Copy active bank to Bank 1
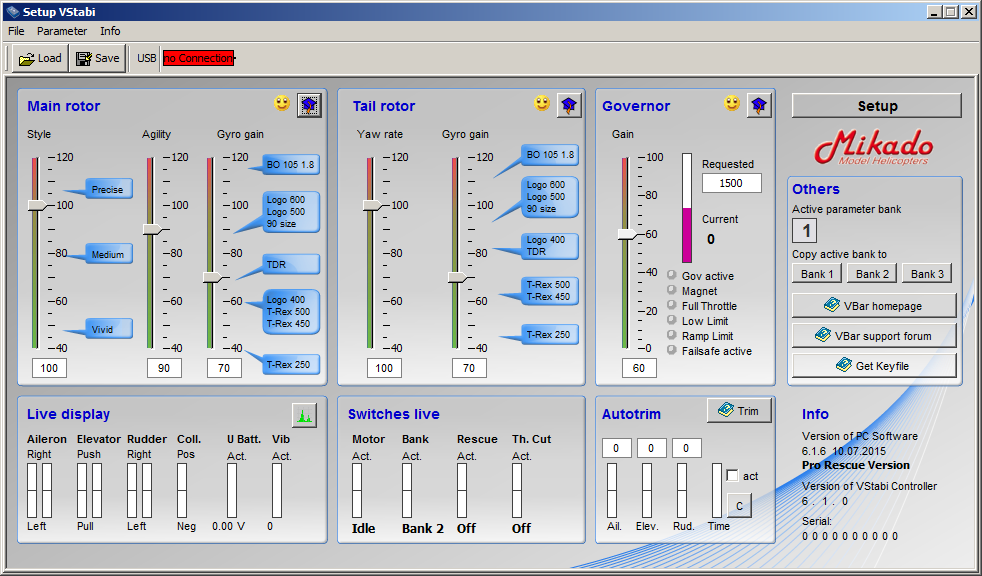This screenshot has height=576, width=982. (x=817, y=274)
